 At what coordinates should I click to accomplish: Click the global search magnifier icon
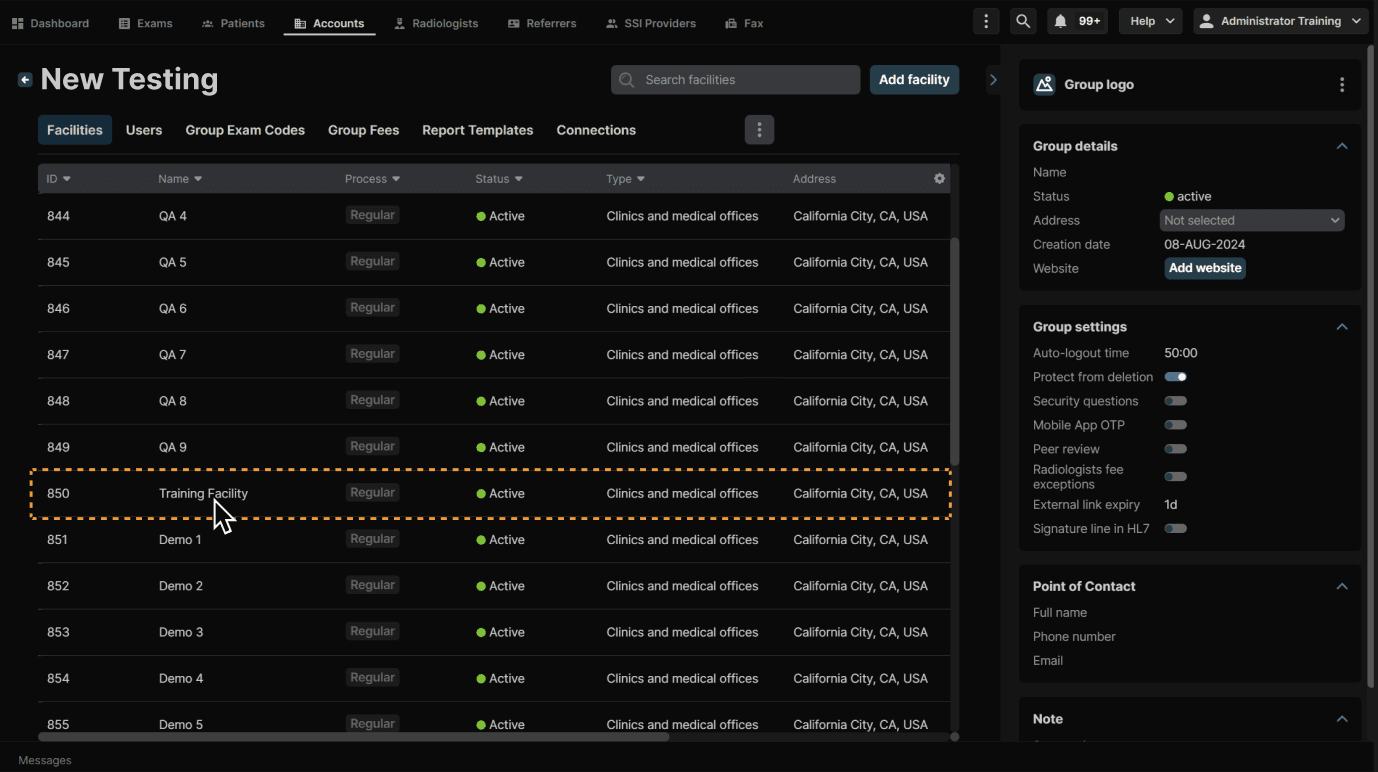tap(1023, 21)
